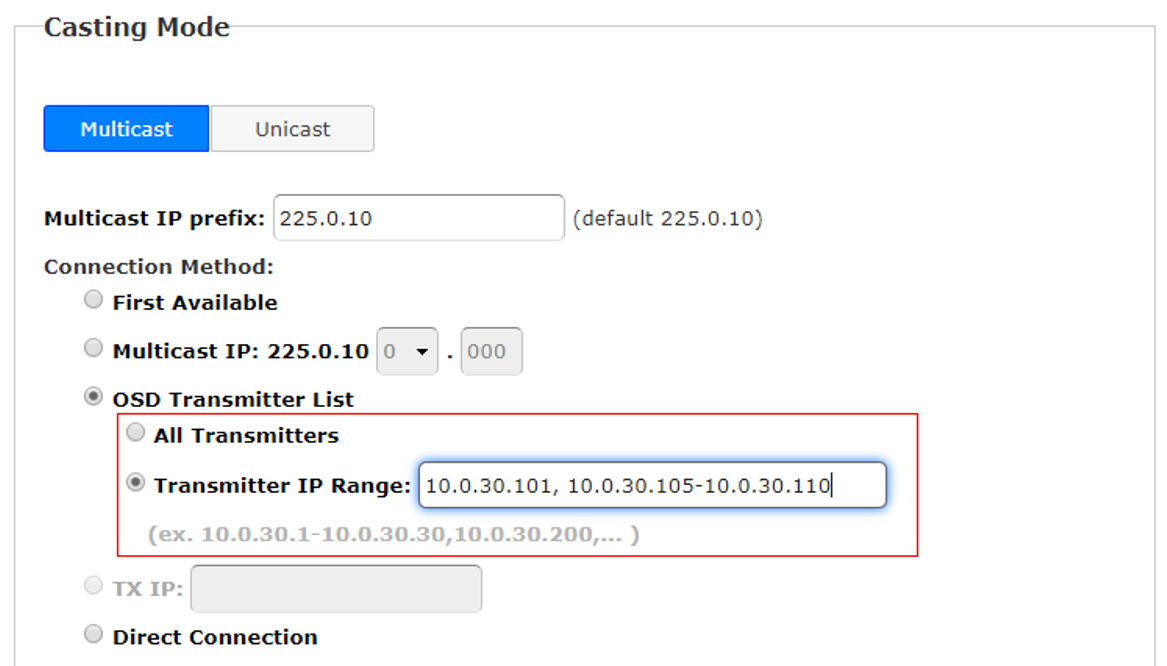The height and width of the screenshot is (666, 1167).
Task: Click the TX IP input field
Action: pyautogui.click(x=335, y=589)
